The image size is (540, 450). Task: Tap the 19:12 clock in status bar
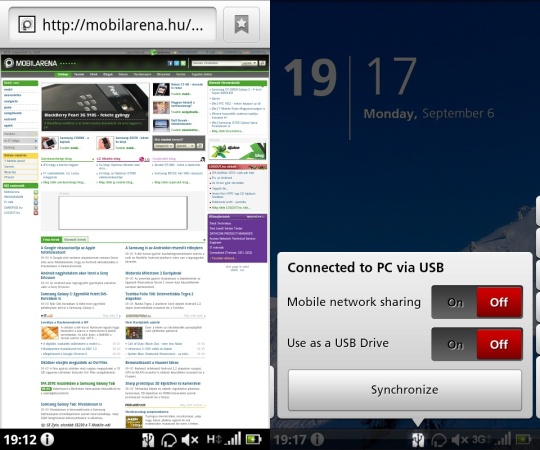[x=20, y=440]
